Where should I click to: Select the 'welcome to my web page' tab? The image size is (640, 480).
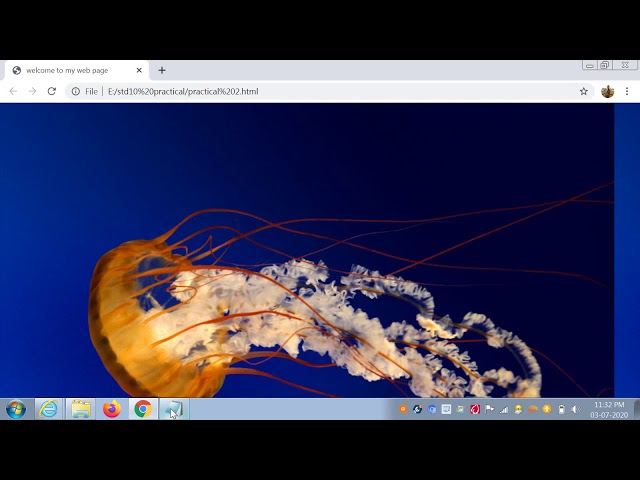[72, 70]
